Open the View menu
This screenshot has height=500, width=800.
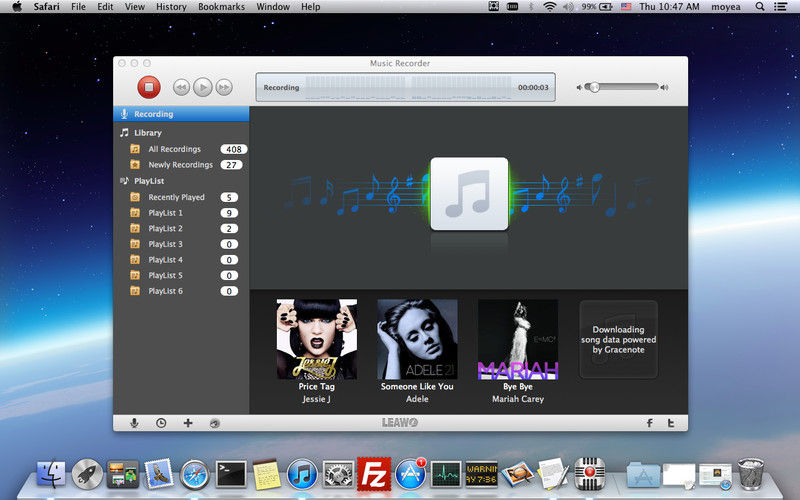click(135, 7)
